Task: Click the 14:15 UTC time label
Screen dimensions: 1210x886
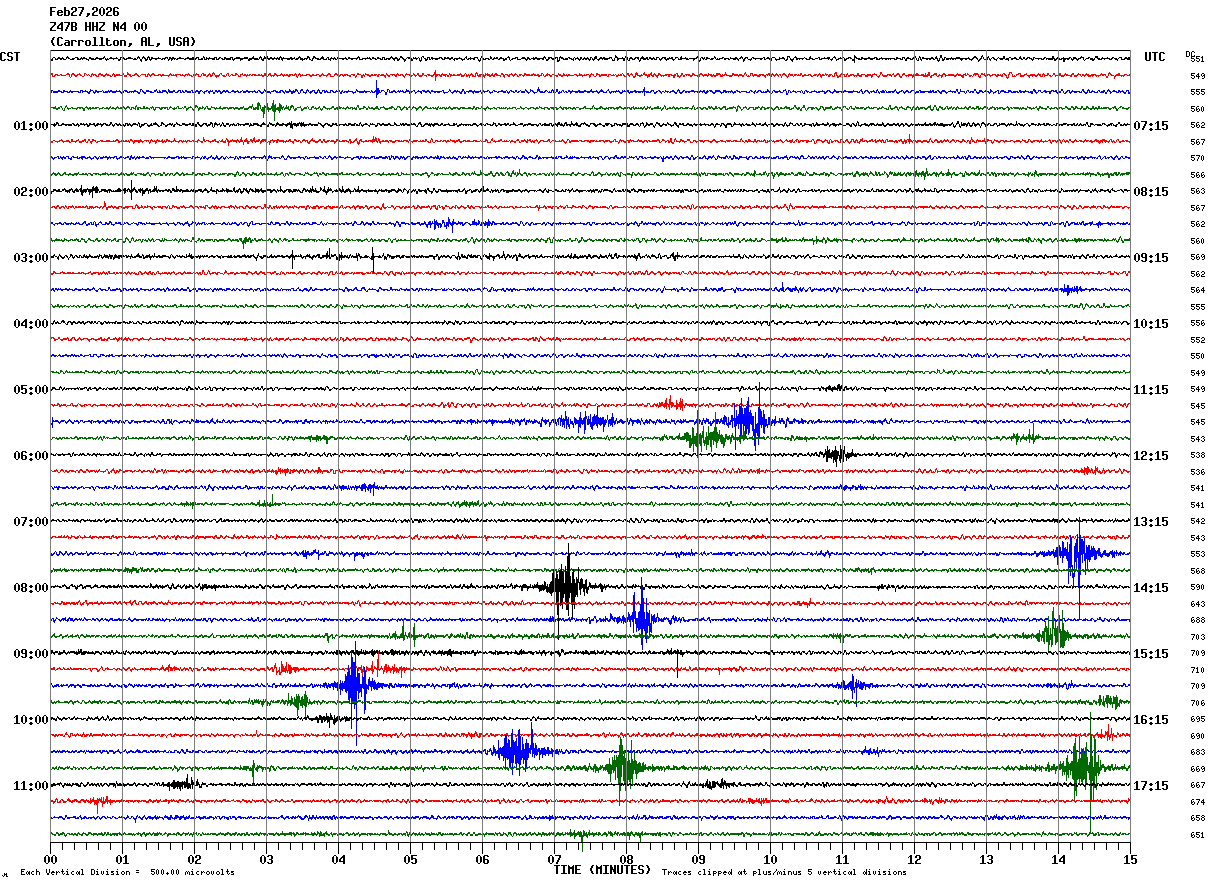Action: point(1151,588)
